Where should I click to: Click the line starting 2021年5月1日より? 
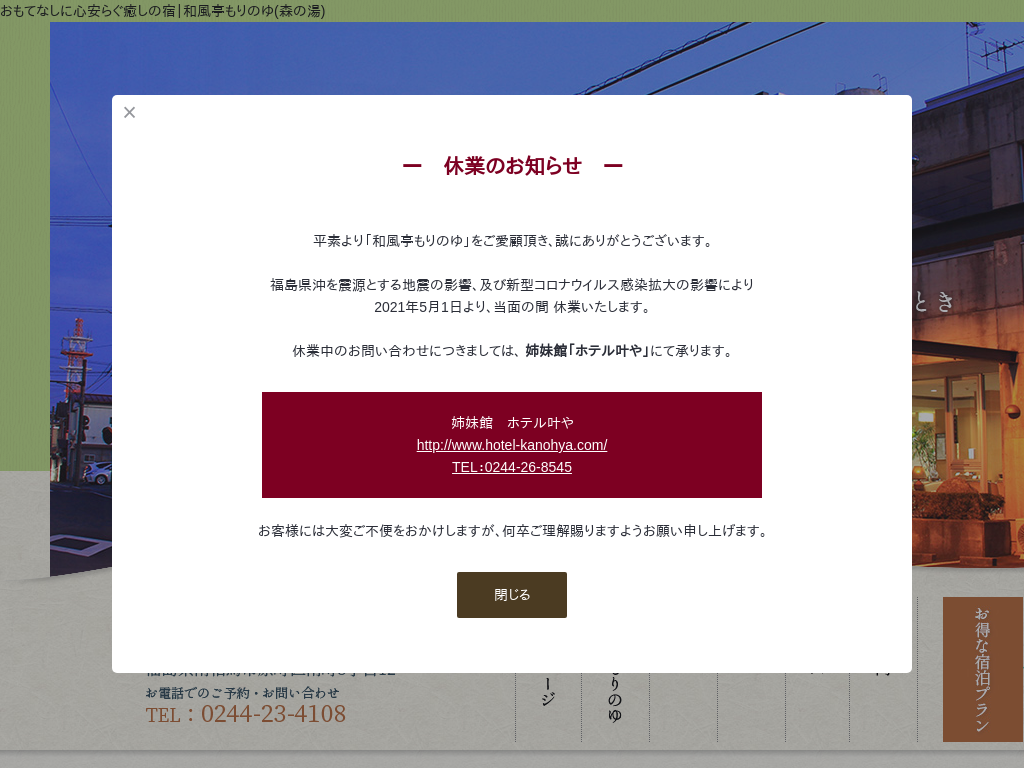(512, 307)
